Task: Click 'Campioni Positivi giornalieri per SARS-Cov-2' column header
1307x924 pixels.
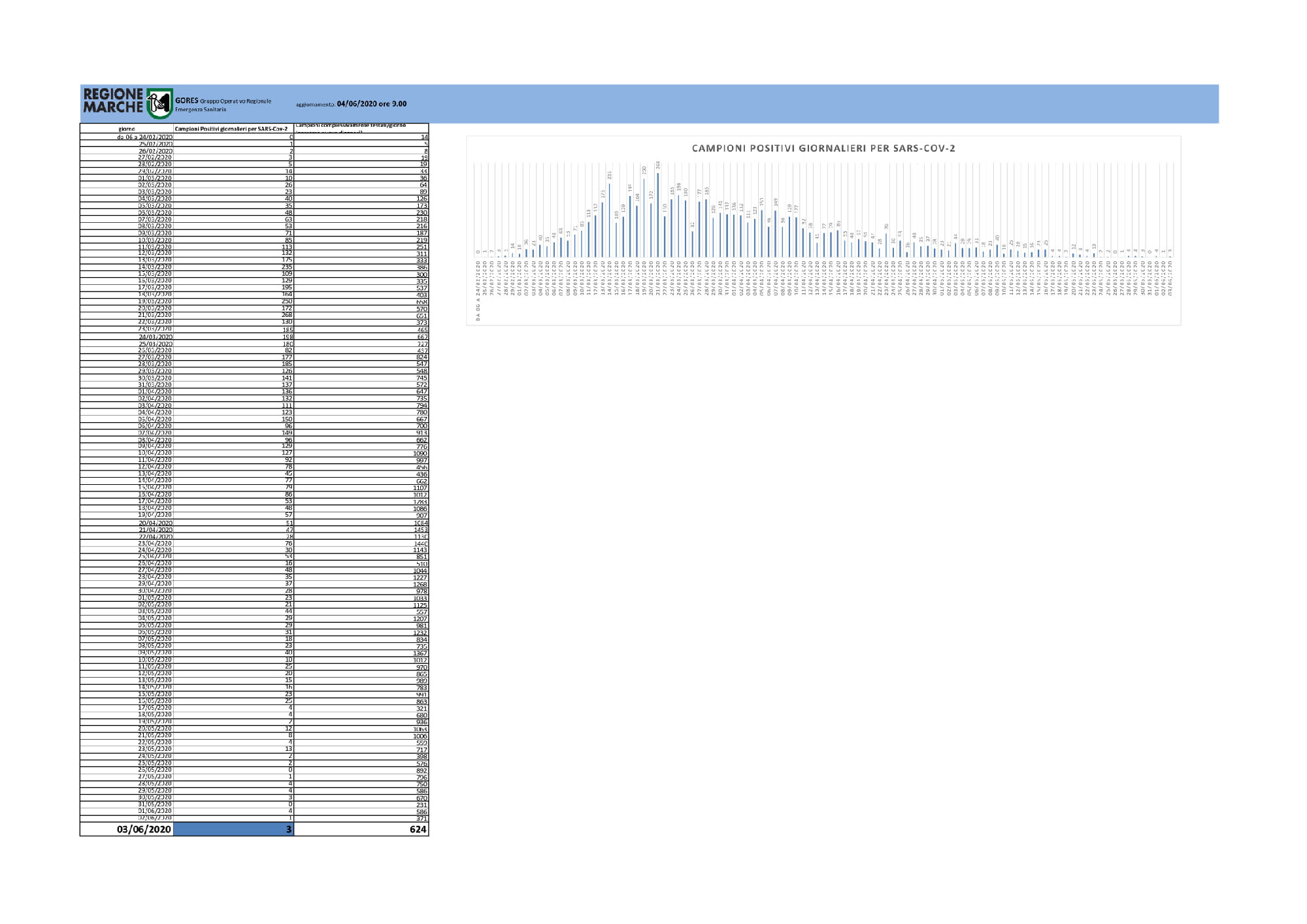Action: click(x=231, y=129)
